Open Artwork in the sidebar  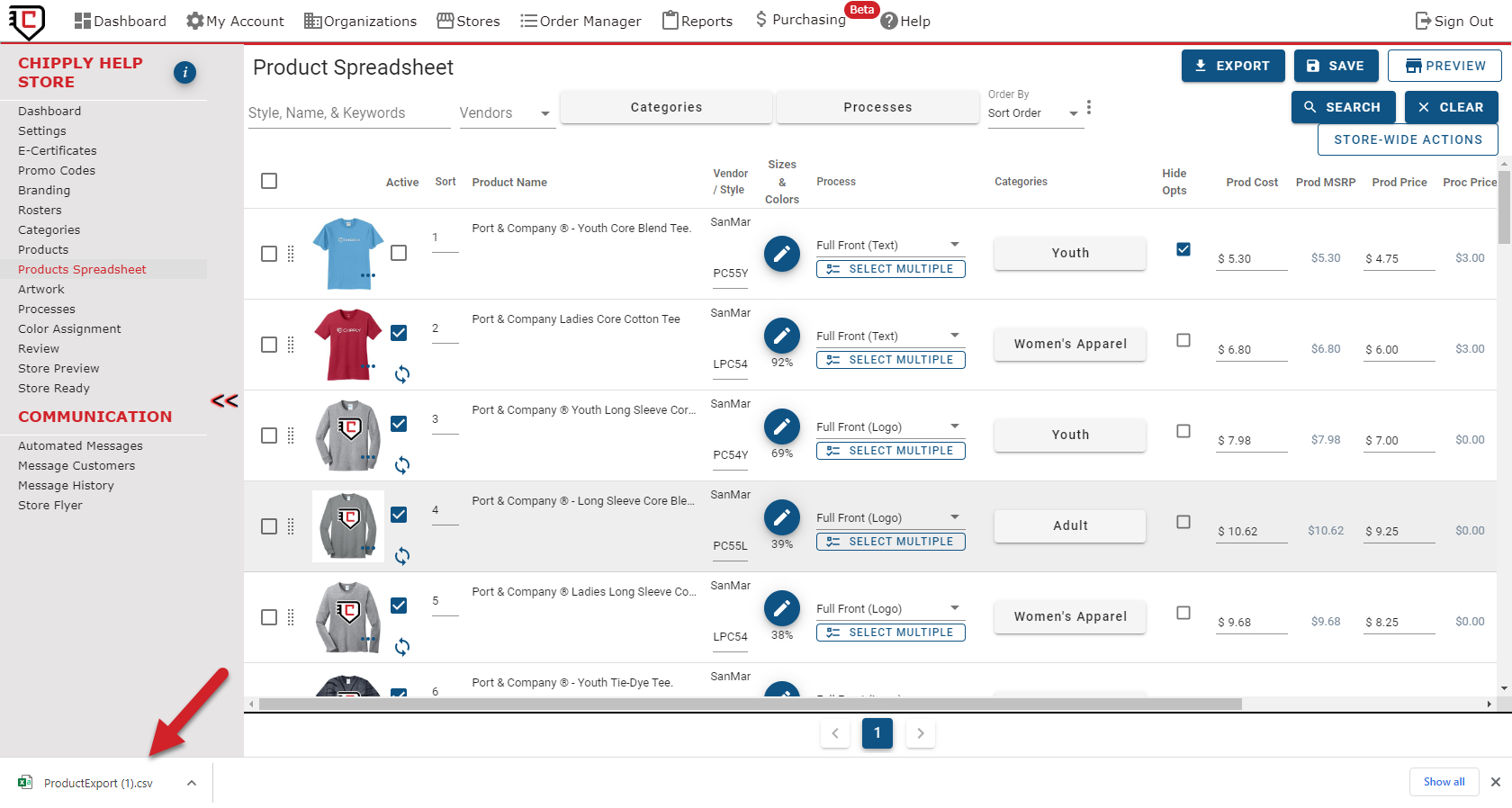[x=41, y=289]
